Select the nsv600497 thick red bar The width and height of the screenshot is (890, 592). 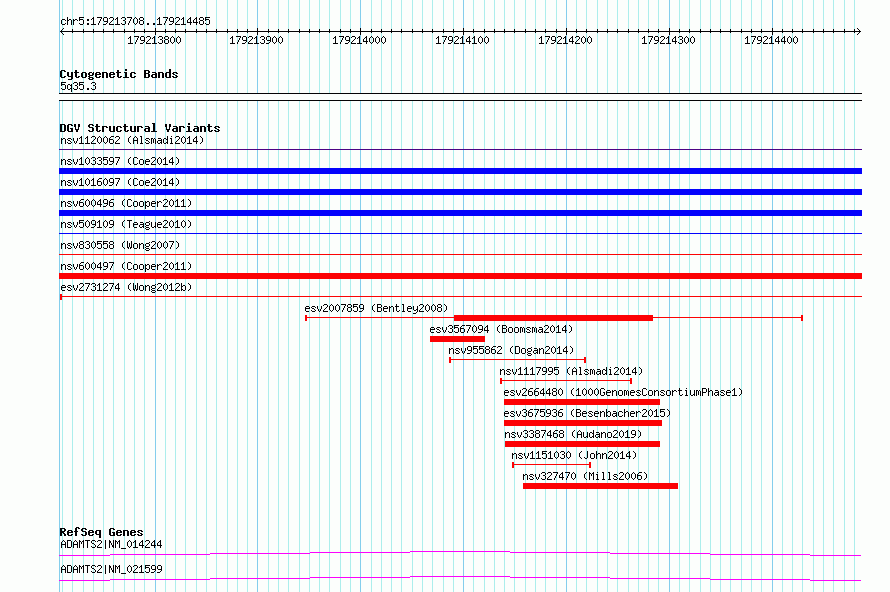460,276
